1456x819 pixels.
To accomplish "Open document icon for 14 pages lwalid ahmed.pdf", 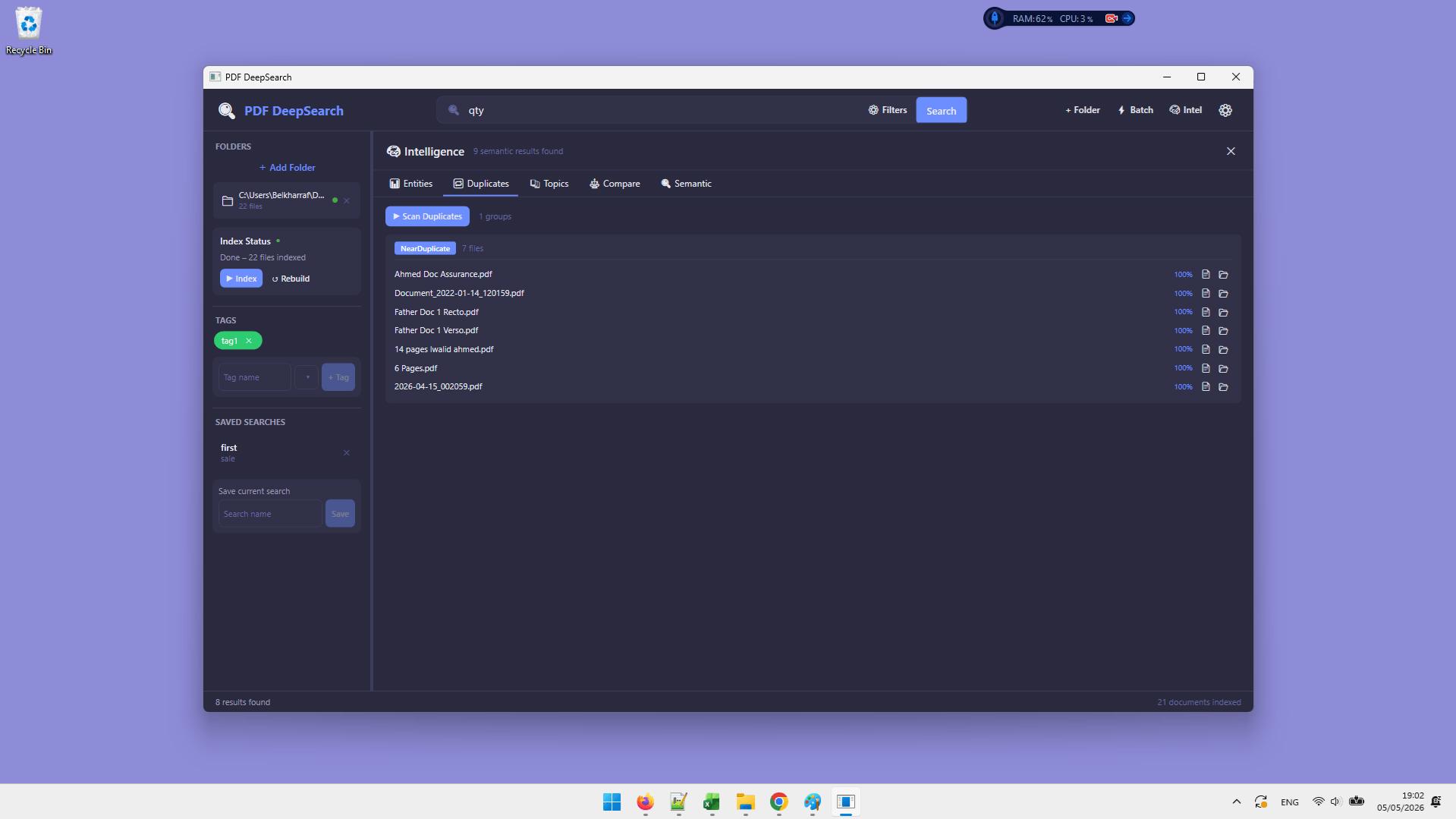I will 1206,349.
